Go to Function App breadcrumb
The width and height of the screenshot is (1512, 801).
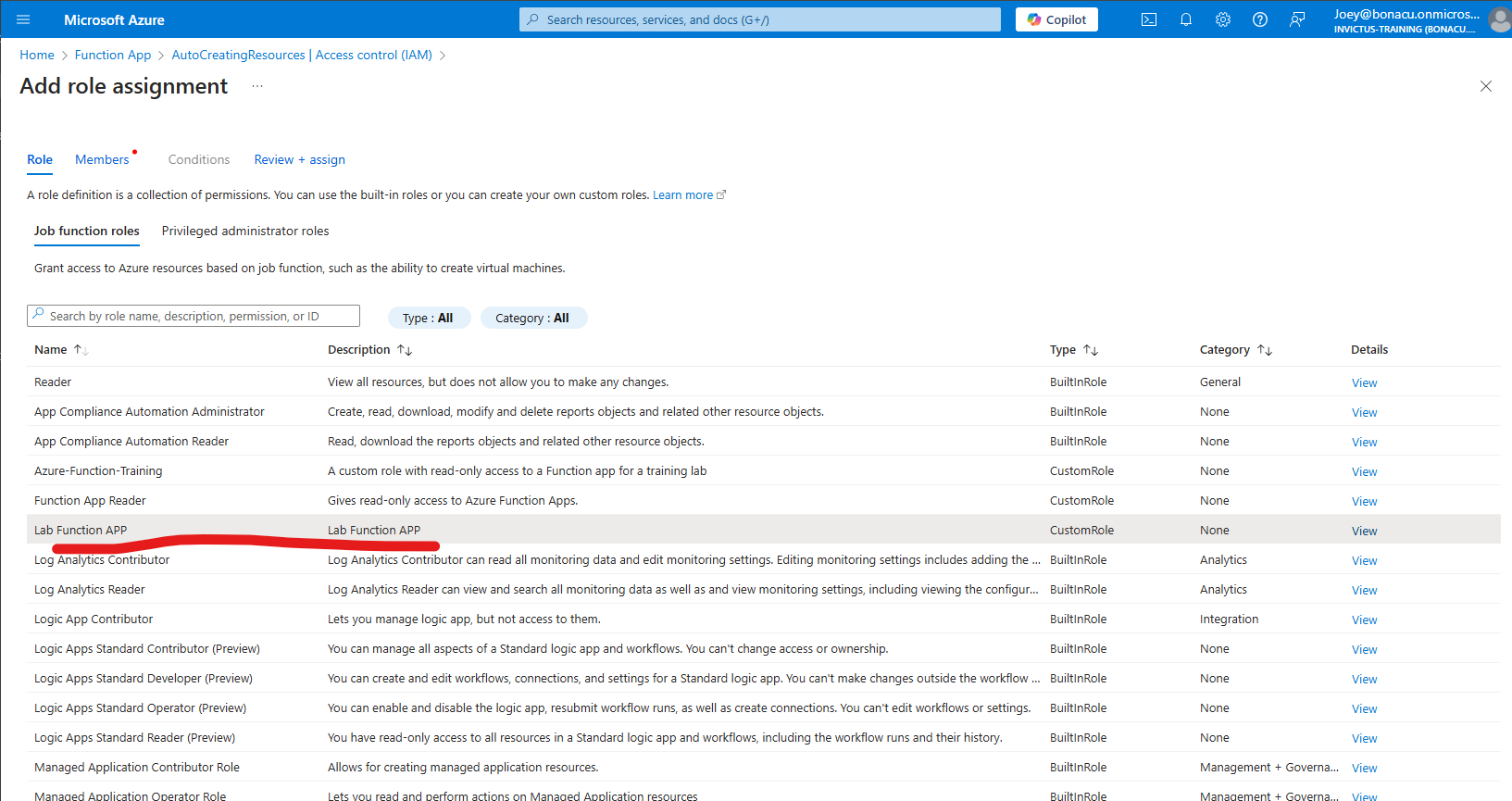tap(113, 55)
